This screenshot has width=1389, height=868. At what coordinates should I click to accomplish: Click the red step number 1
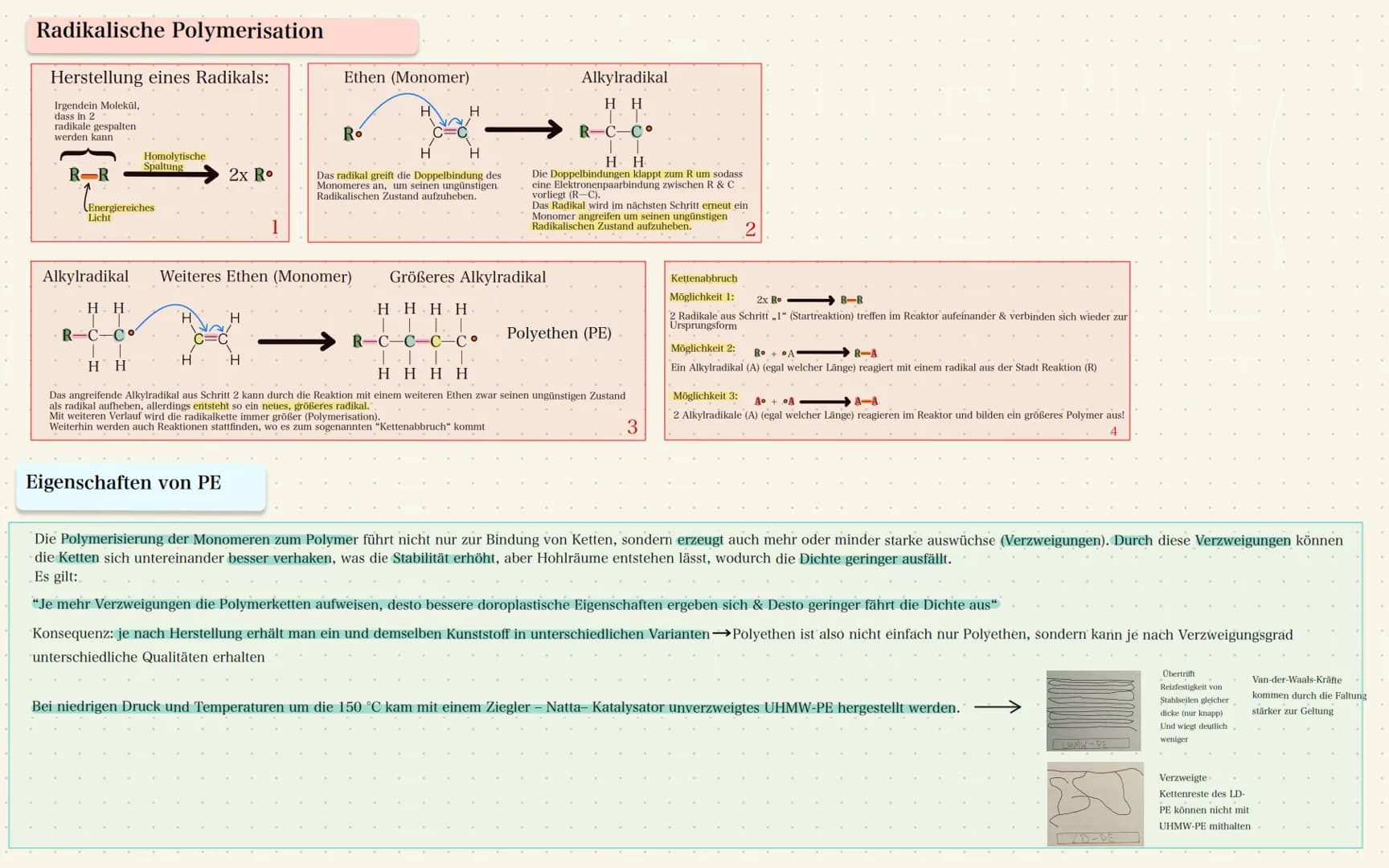point(275,227)
